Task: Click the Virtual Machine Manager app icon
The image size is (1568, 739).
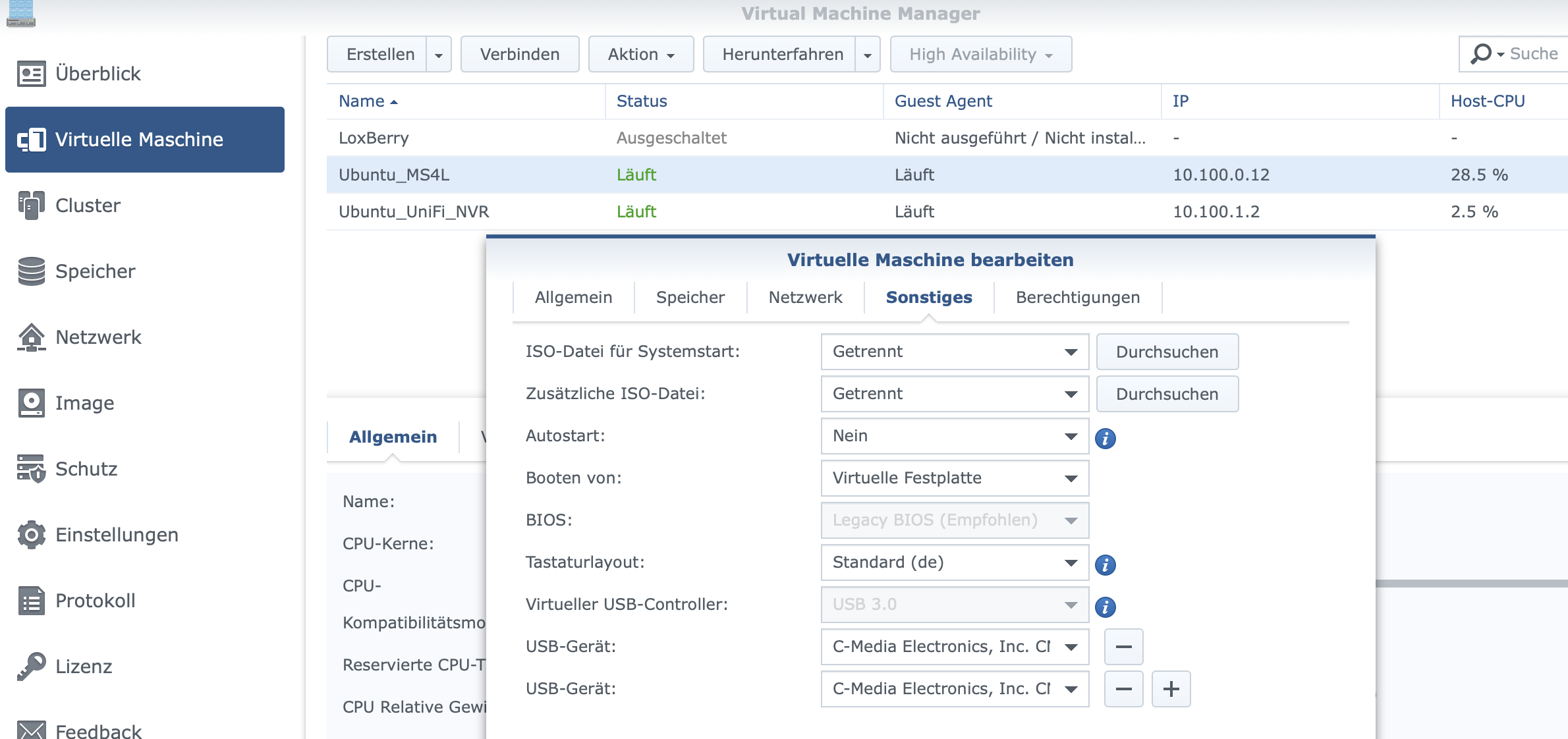Action: tap(20, 13)
